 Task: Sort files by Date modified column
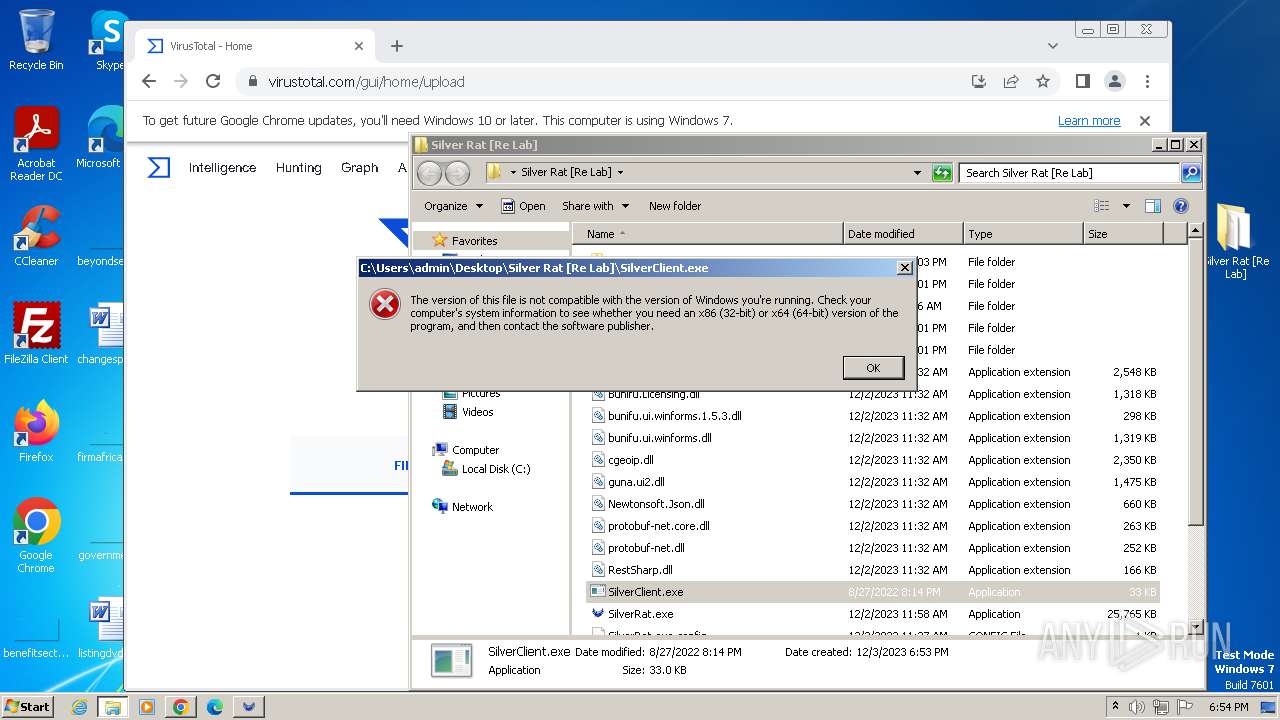click(903, 234)
